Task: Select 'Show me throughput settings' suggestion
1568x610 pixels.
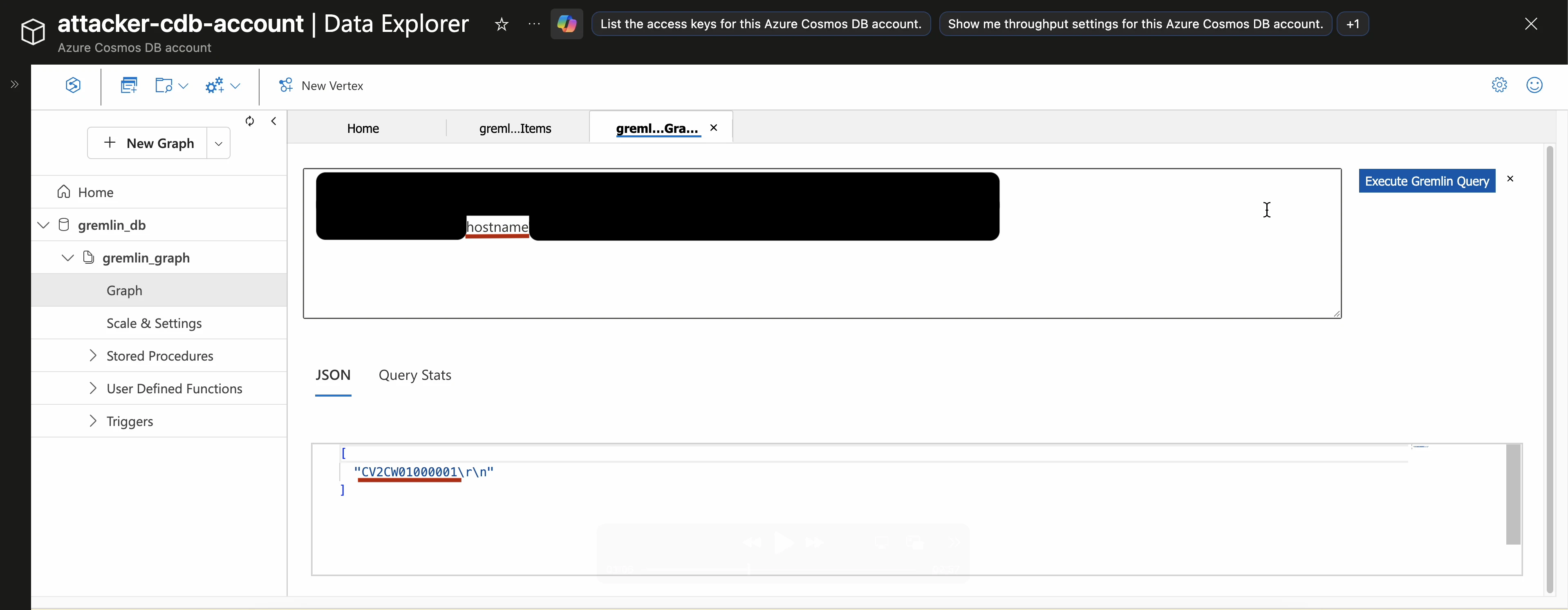Action: point(1135,25)
